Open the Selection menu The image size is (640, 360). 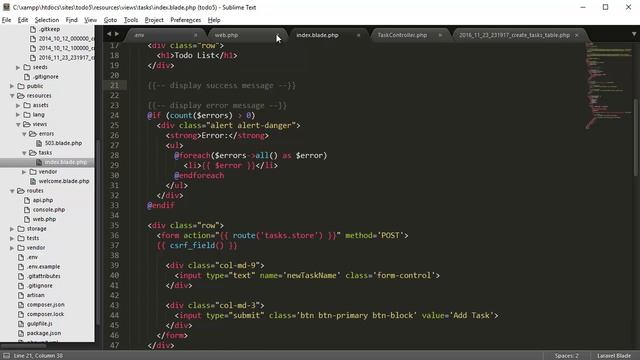coord(47,20)
